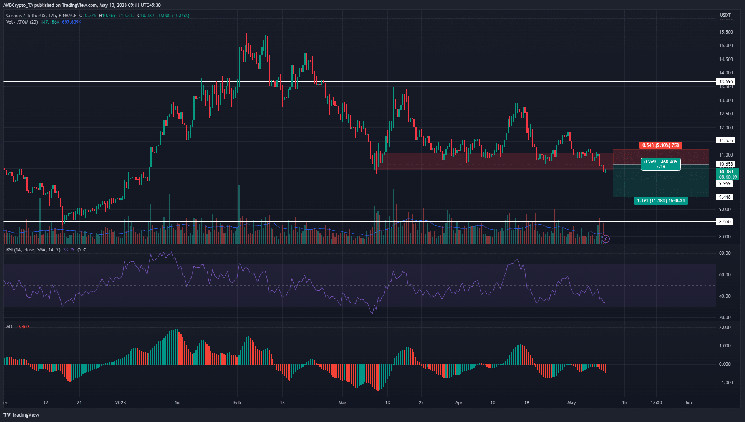Click the lower white horizontal support line
Screen dimensions: 745x422
[300, 221]
